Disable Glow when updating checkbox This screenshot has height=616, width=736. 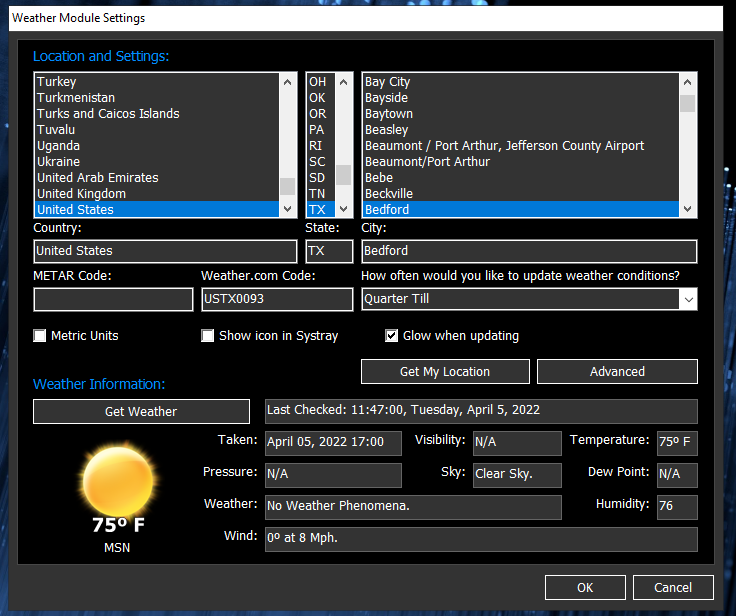click(x=392, y=336)
